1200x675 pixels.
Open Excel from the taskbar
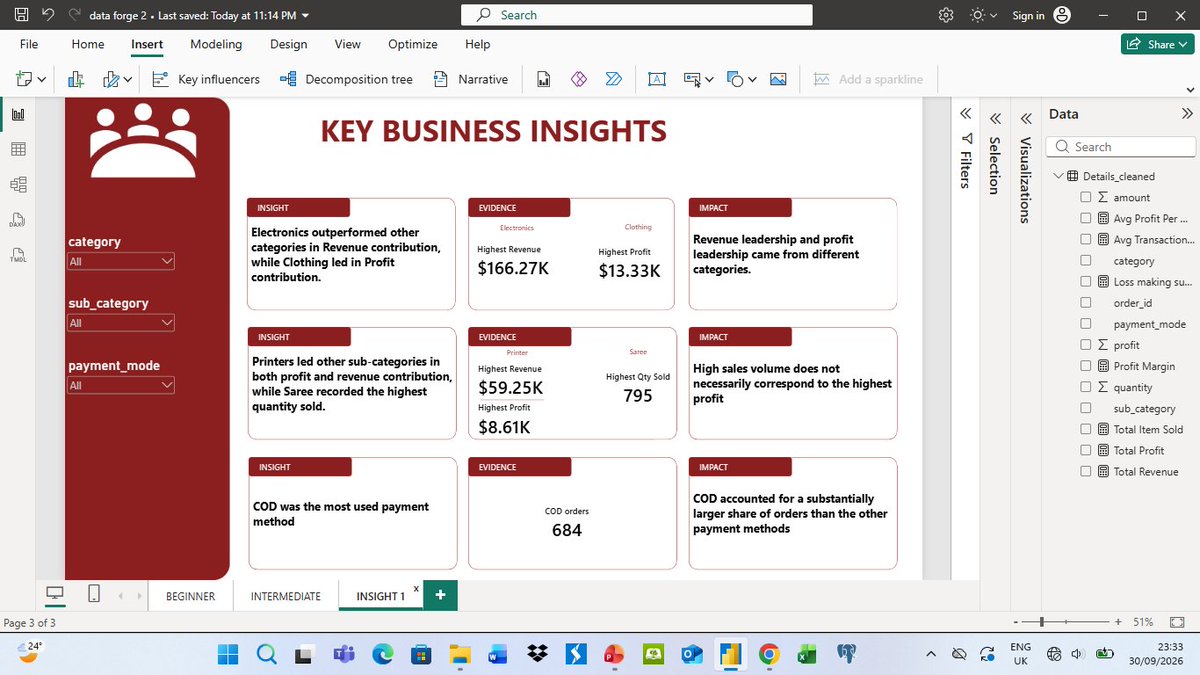pyautogui.click(x=805, y=654)
